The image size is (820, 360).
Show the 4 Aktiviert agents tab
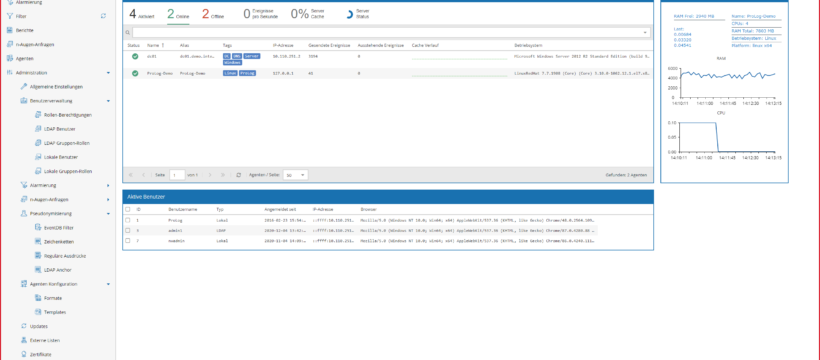(x=142, y=14)
